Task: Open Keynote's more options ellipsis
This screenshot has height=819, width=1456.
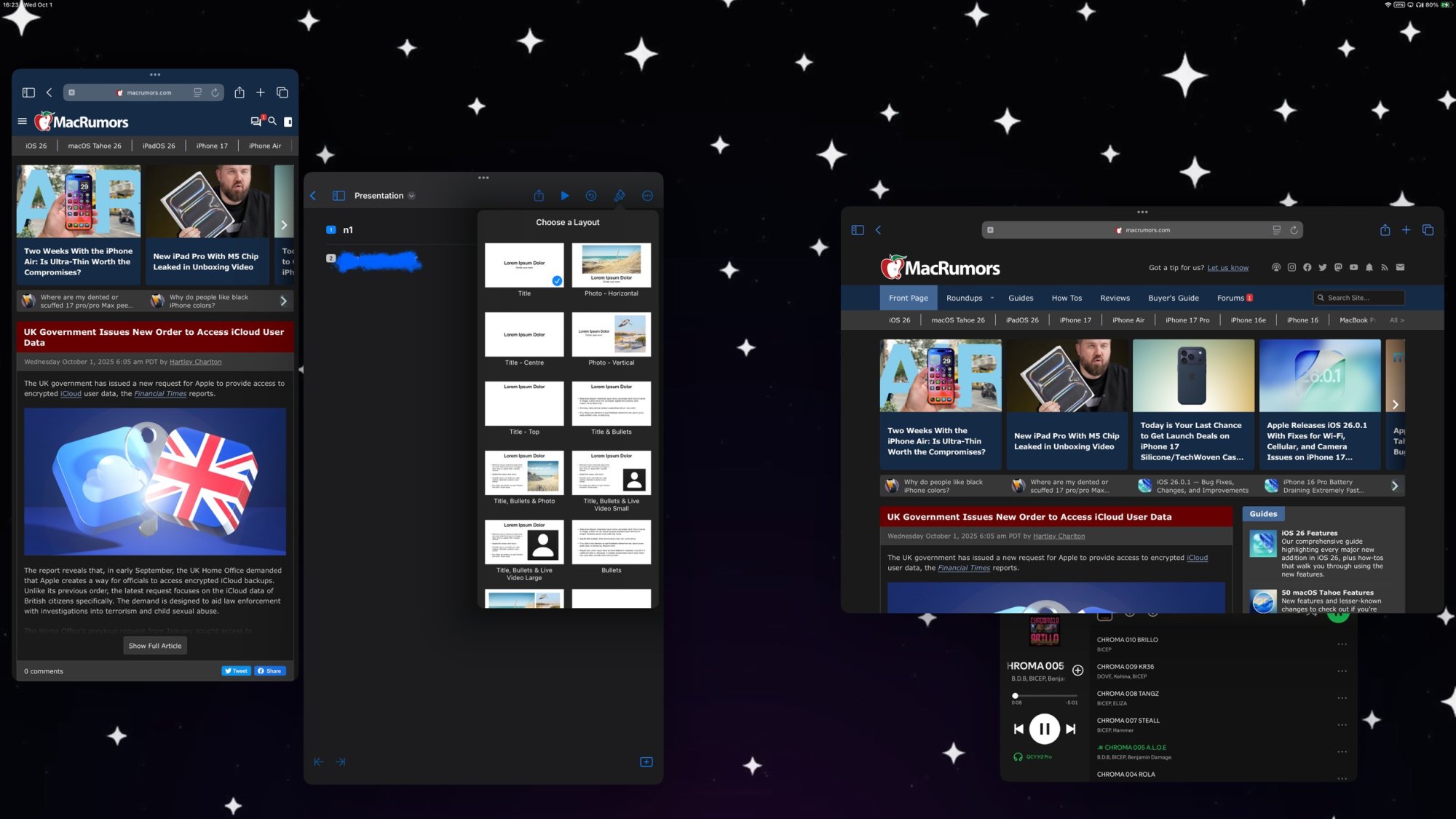Action: 647,196
